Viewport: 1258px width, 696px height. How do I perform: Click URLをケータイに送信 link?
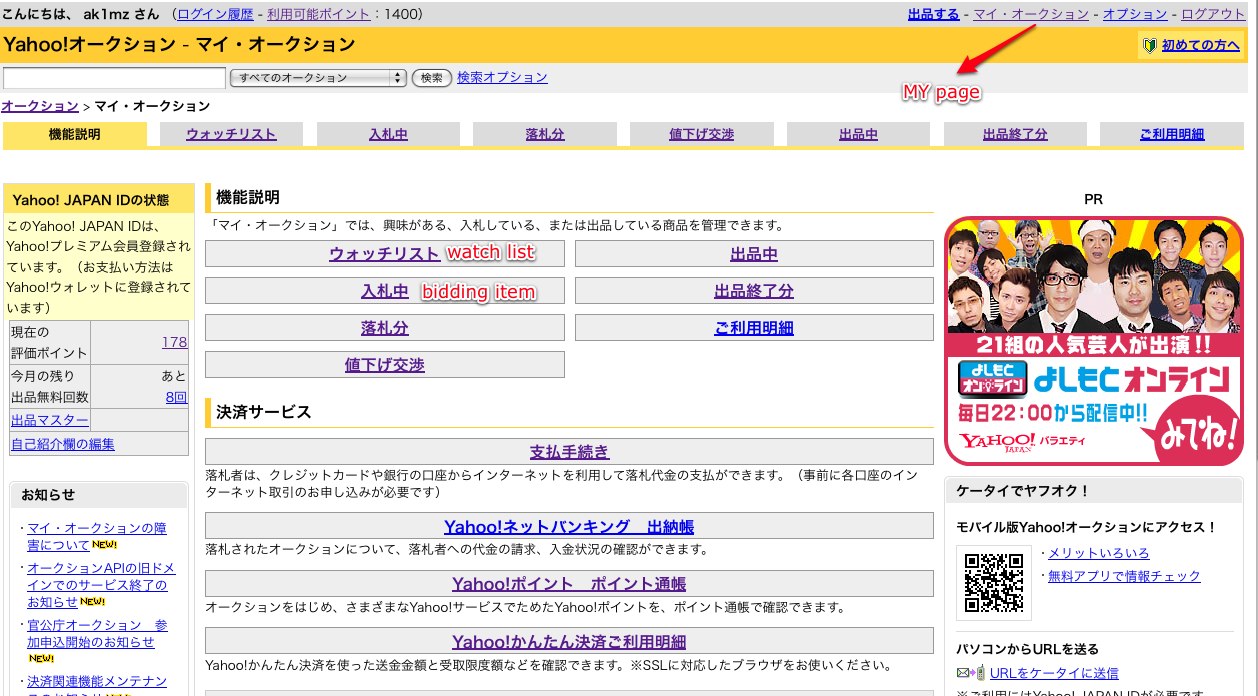[1054, 673]
